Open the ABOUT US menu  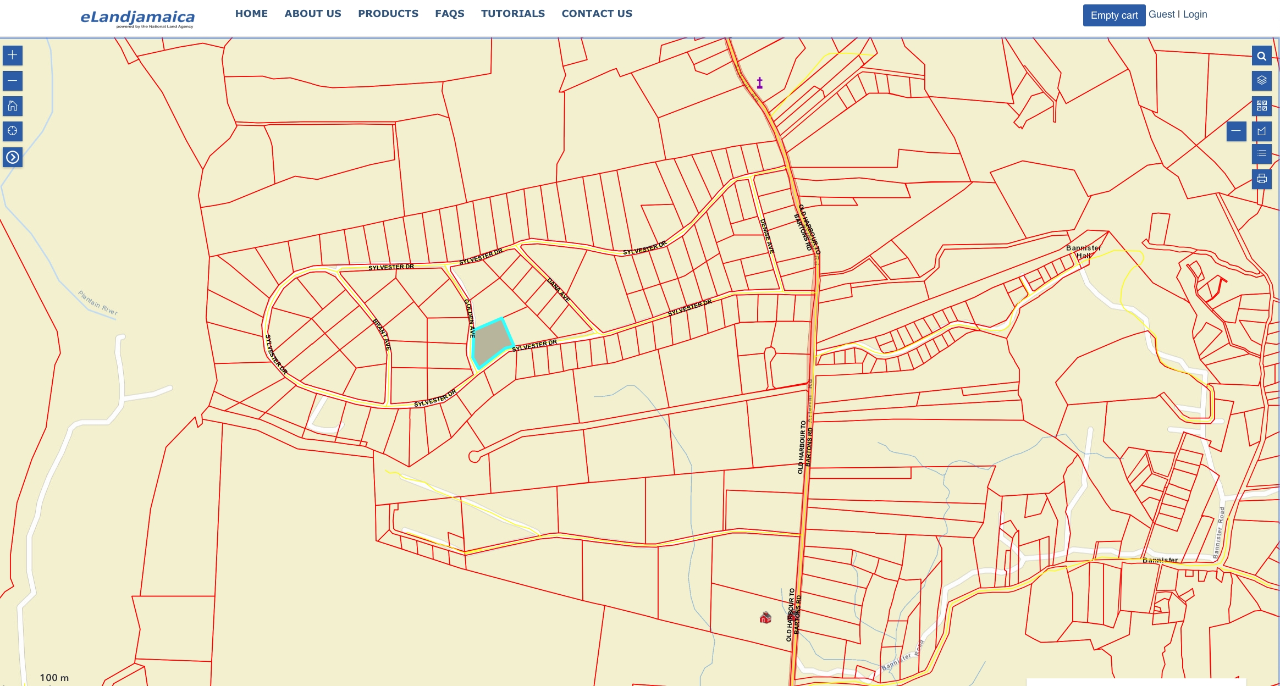(x=312, y=14)
